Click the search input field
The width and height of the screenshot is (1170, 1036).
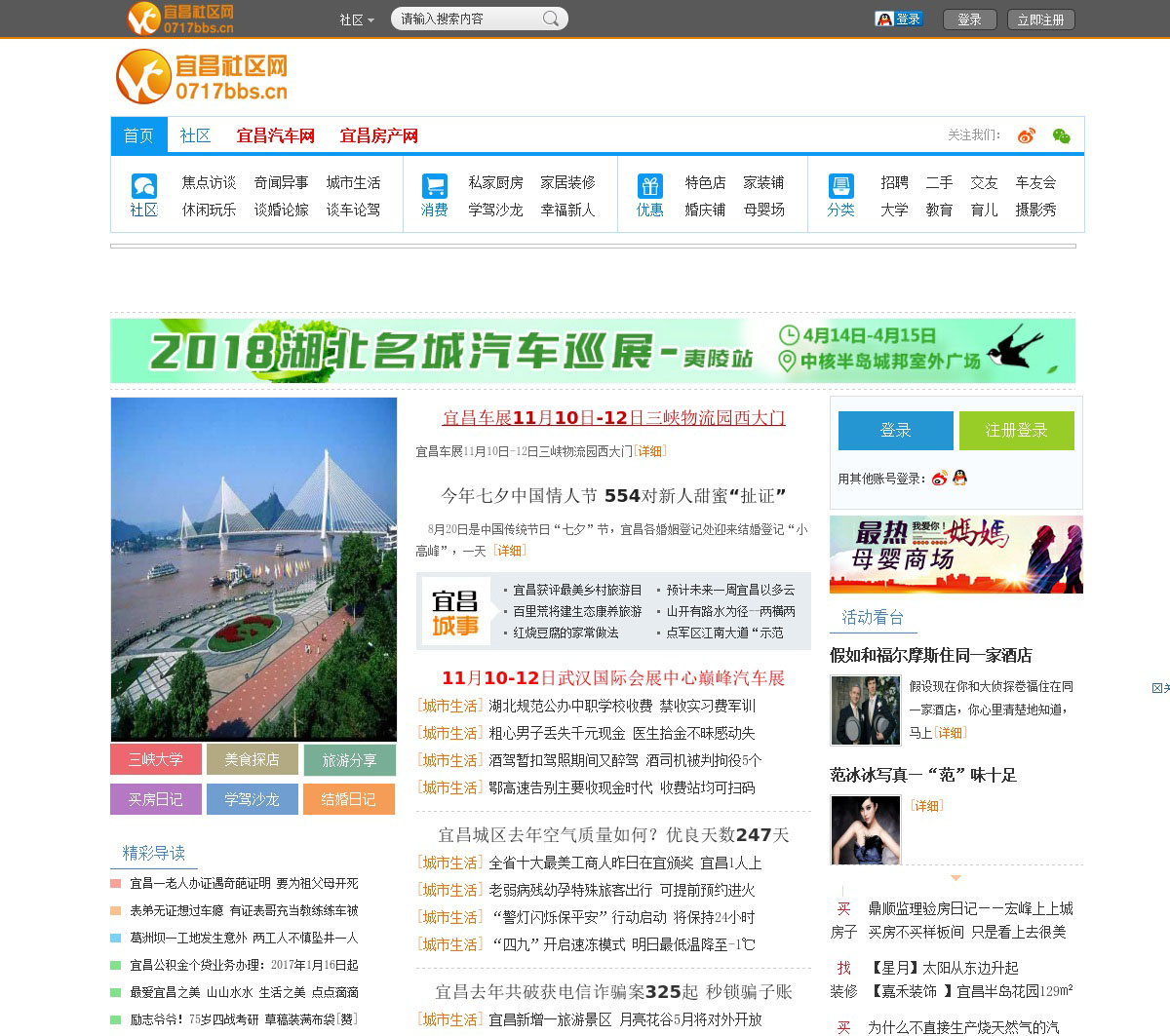(x=468, y=19)
